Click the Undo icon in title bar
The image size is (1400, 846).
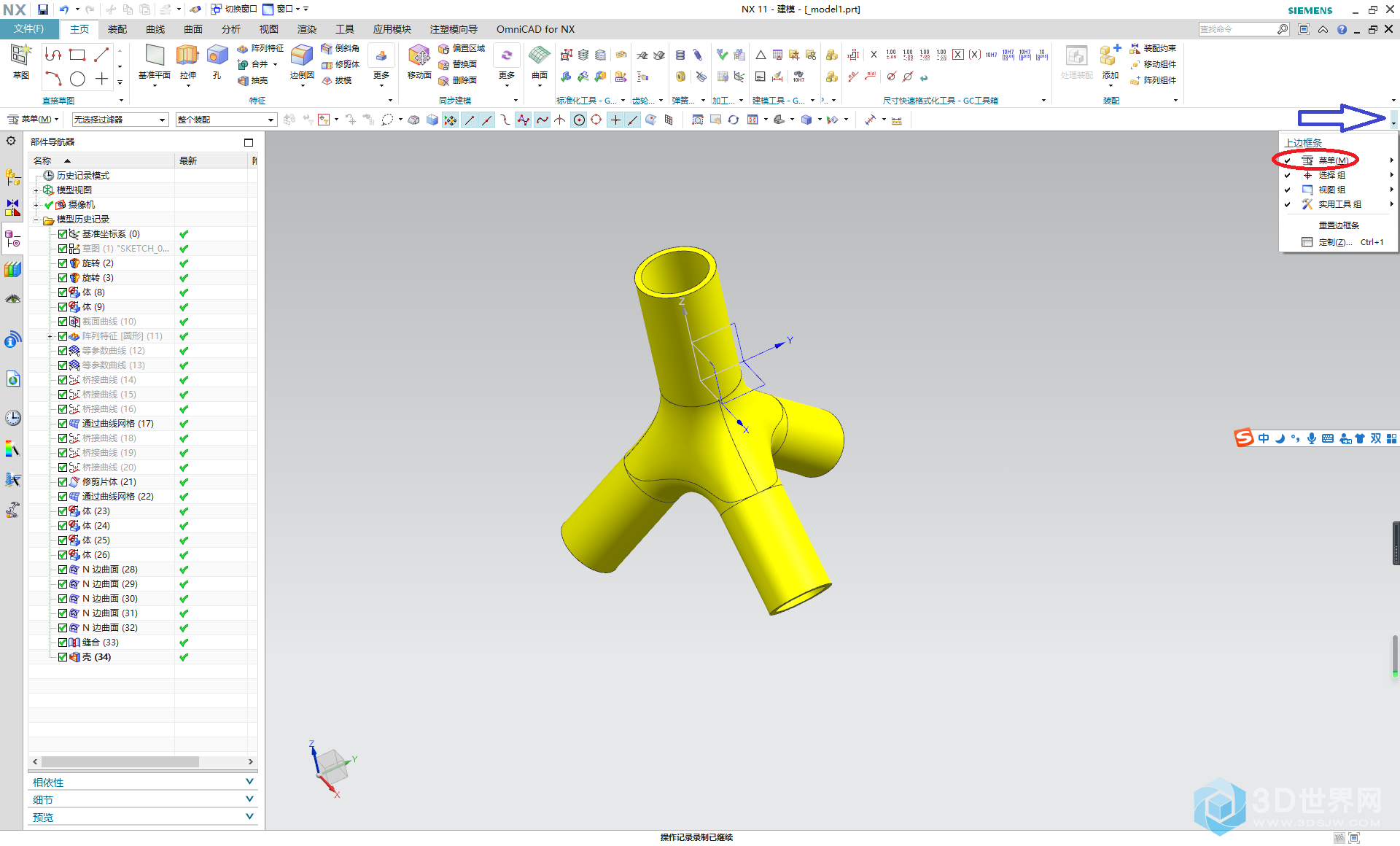coord(64,9)
